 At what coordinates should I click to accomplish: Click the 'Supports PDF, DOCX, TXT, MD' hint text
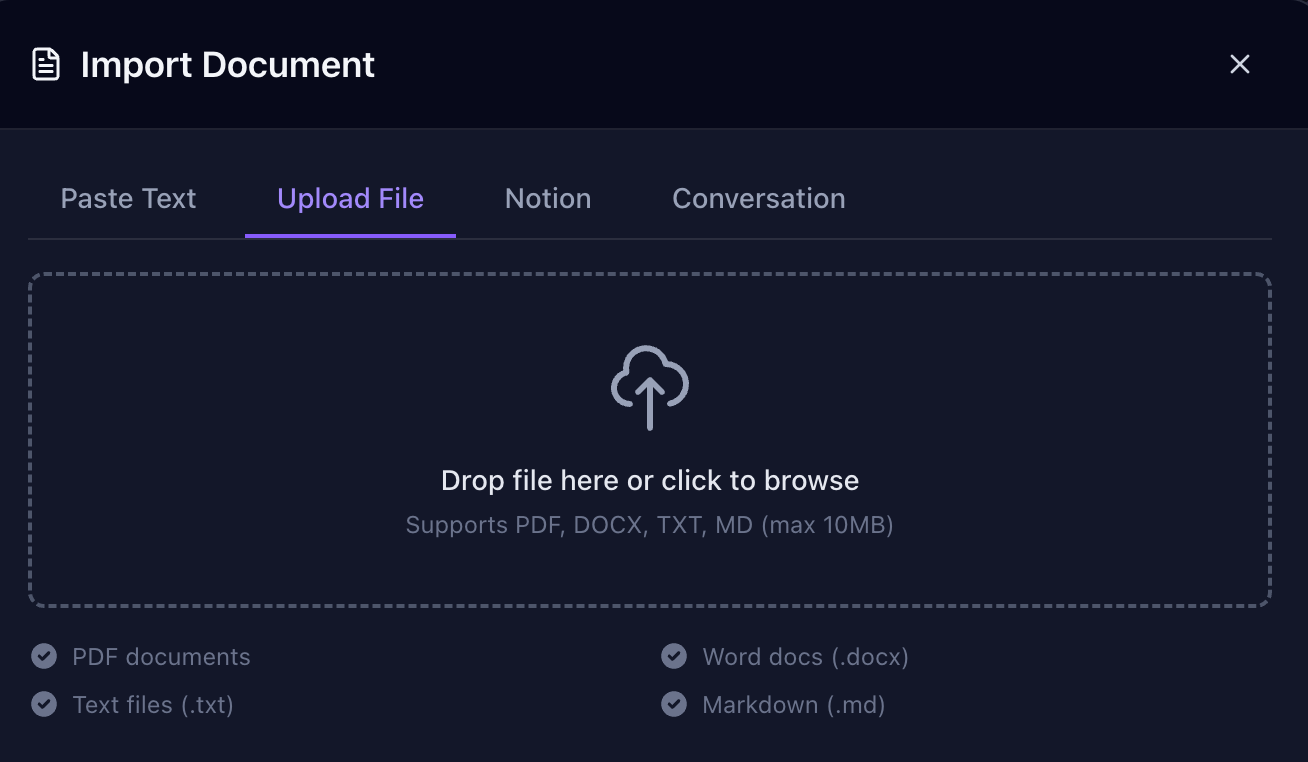(x=650, y=524)
